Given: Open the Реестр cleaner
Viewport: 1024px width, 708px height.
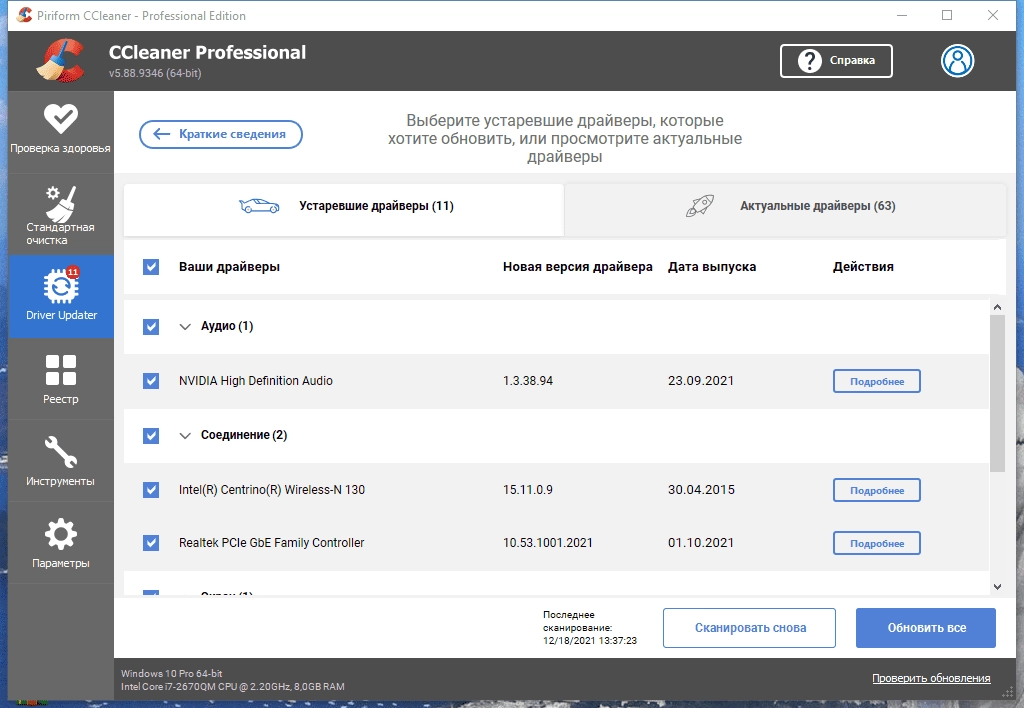Looking at the screenshot, I should tap(61, 378).
